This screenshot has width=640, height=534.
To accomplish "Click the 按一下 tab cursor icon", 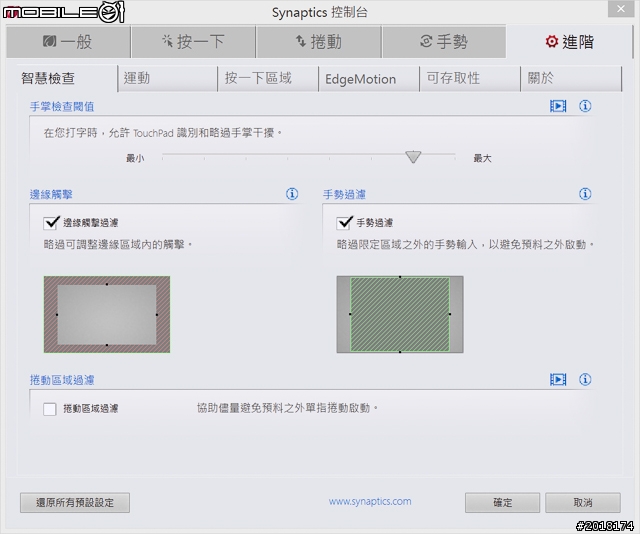I will tap(167, 41).
